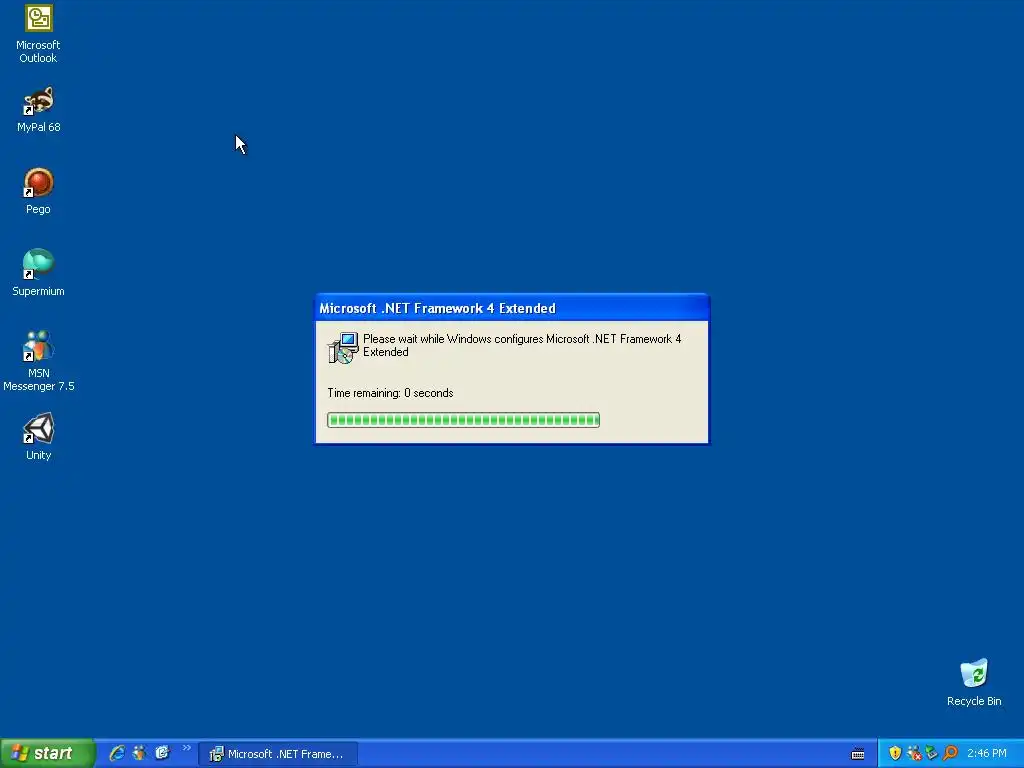This screenshot has width=1024, height=768.
Task: Click the 'Please wait while Windows configures' message
Action: click(x=522, y=345)
